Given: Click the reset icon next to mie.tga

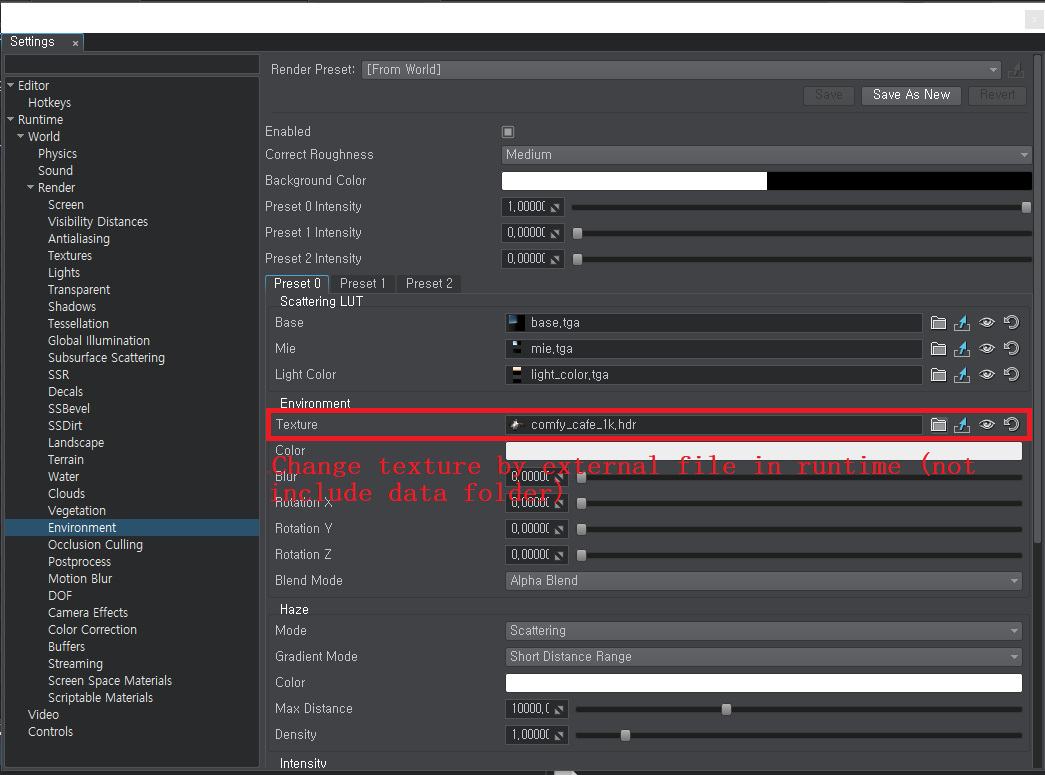Looking at the screenshot, I should [1009, 348].
